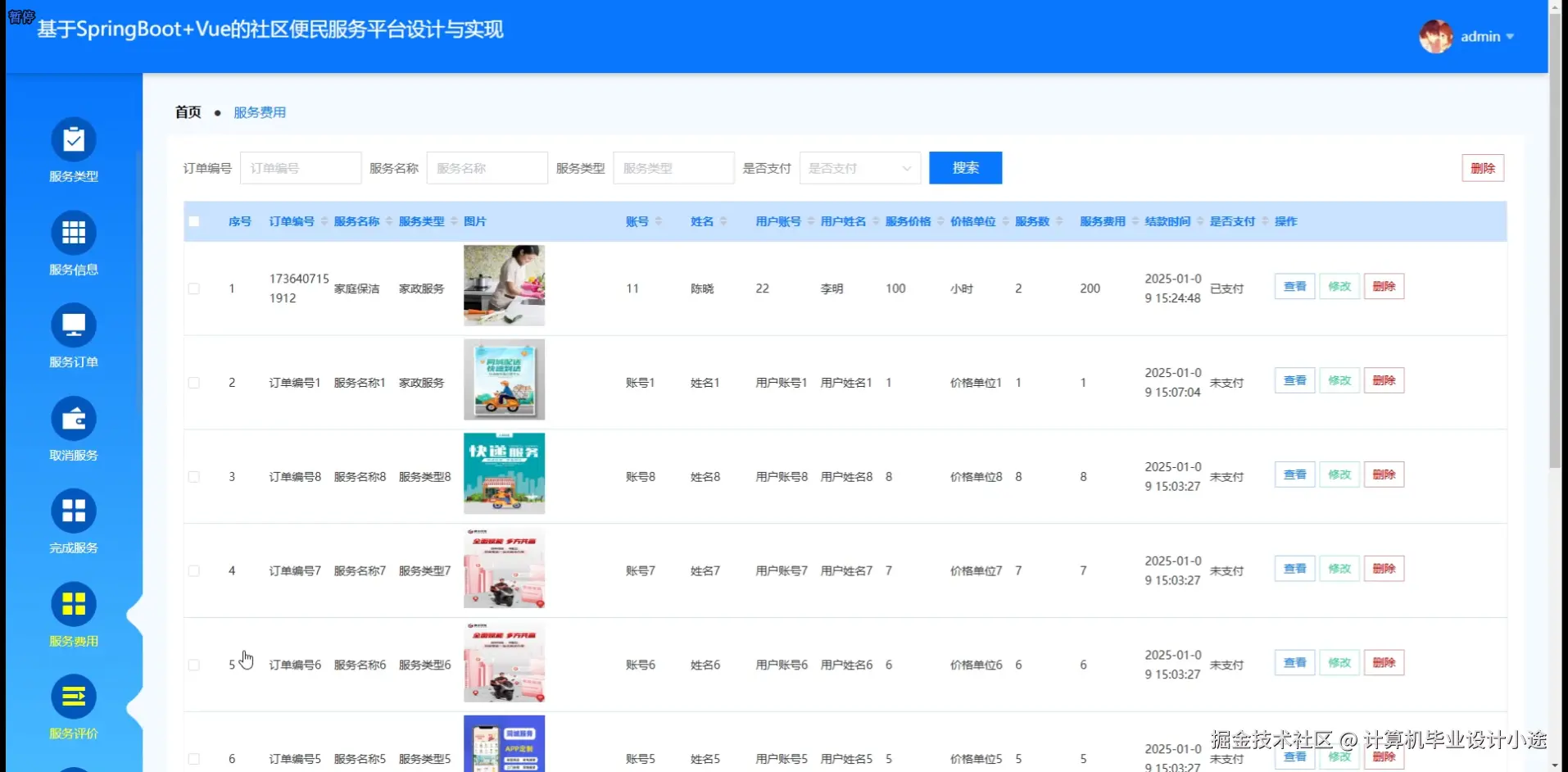Select 服务评价 sidebar menu label
1568x772 pixels.
(74, 734)
